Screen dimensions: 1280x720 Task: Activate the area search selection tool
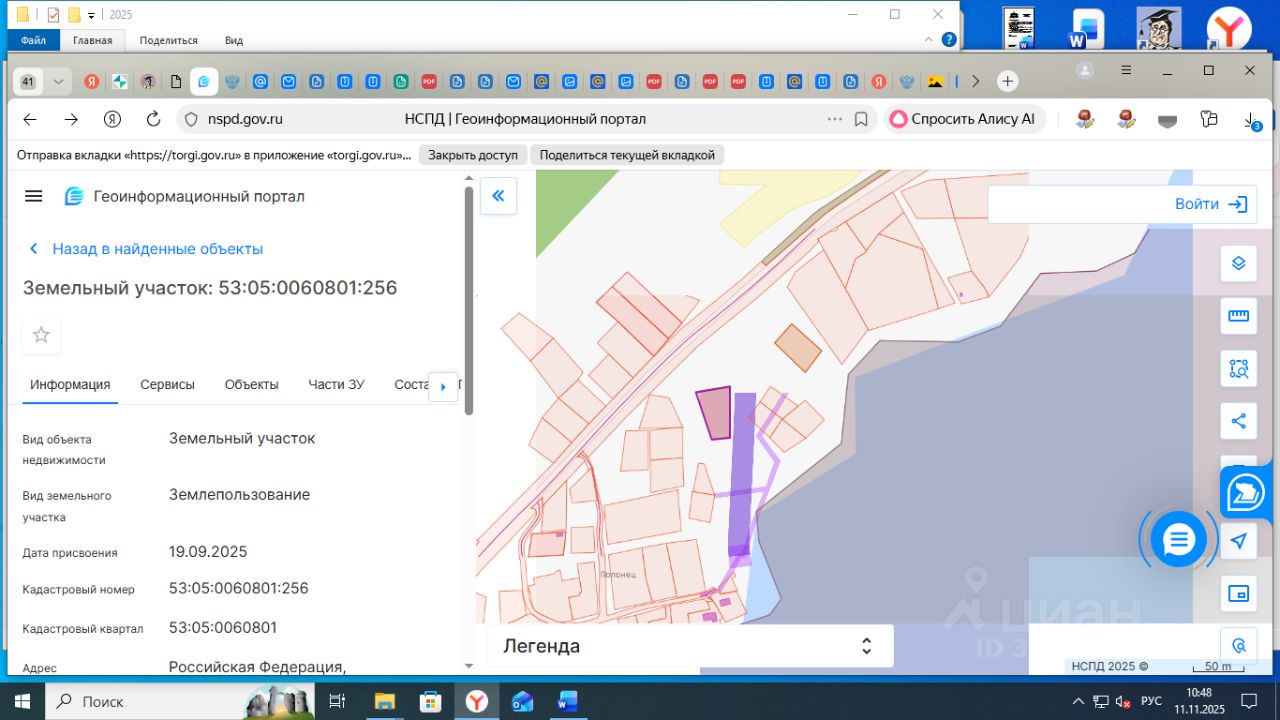1238,369
